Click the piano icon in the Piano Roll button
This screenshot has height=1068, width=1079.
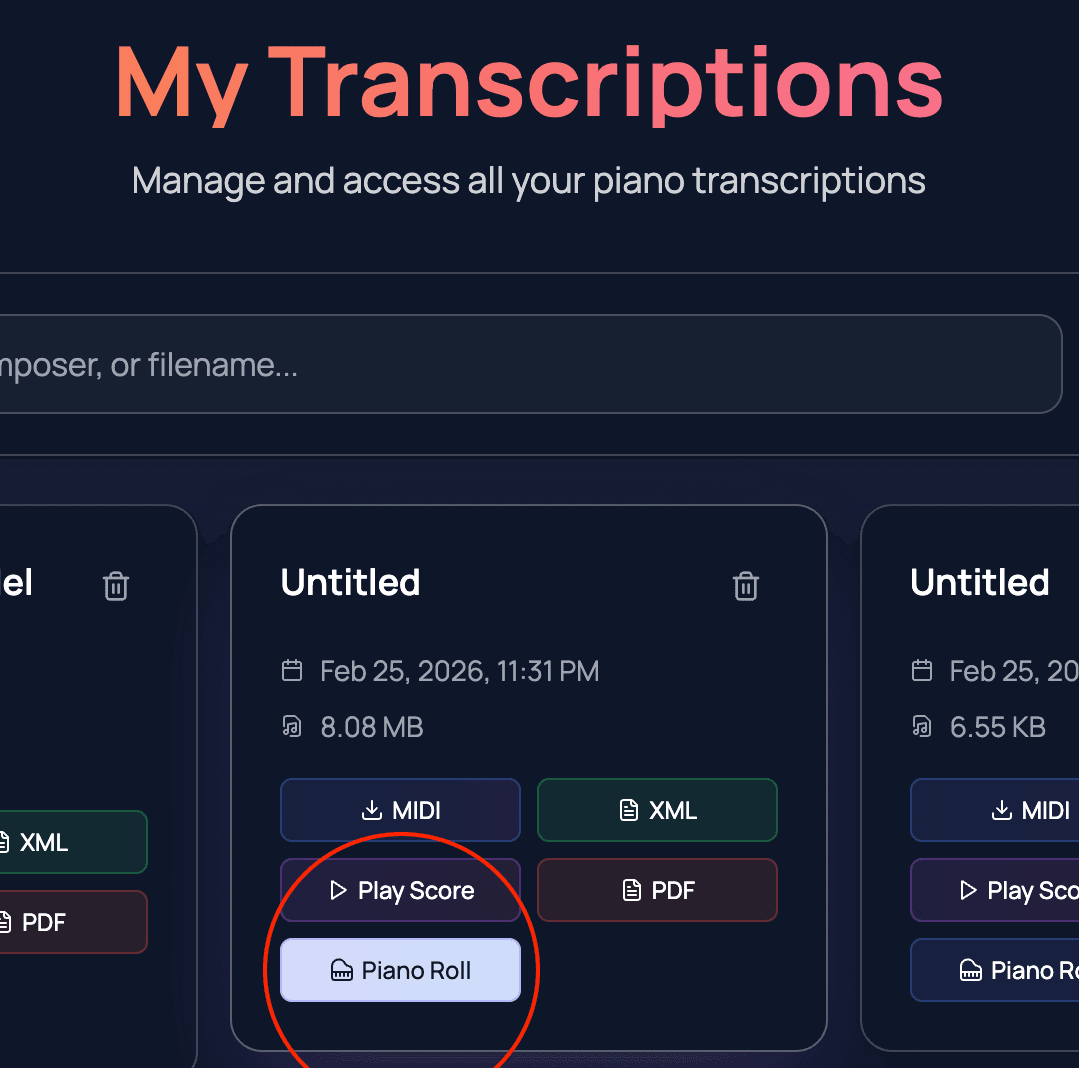click(x=344, y=970)
